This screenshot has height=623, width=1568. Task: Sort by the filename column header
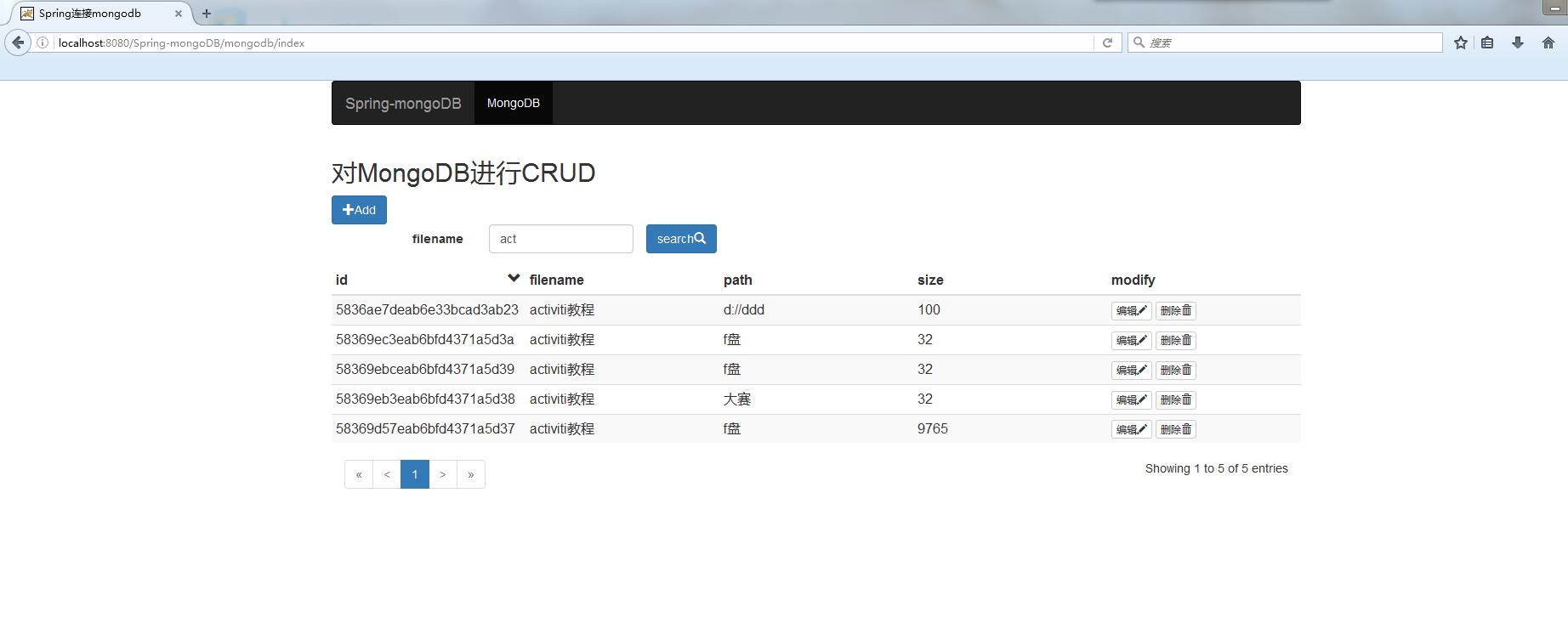pyautogui.click(x=557, y=280)
